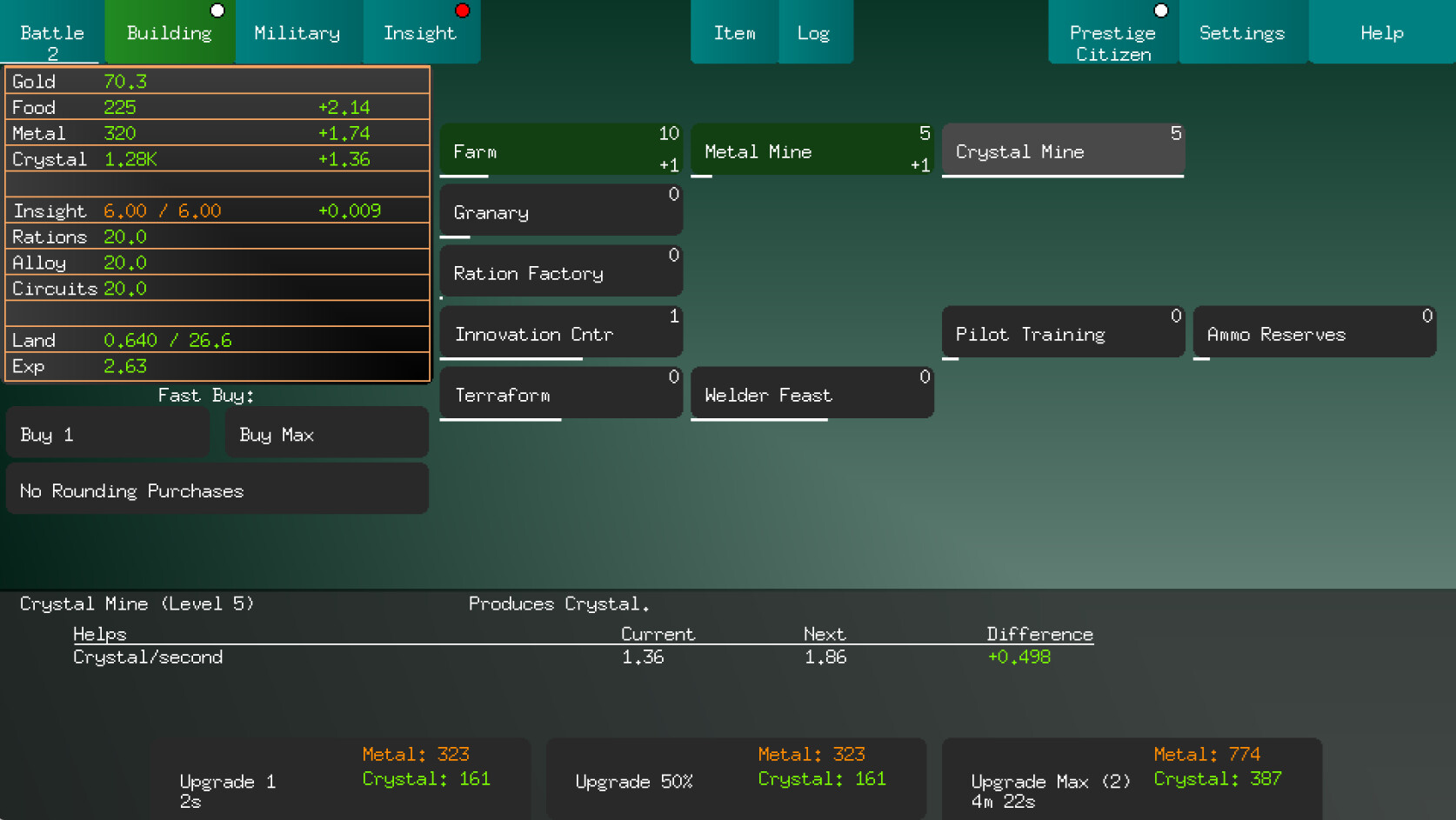Select the Metal Mine building

[811, 150]
